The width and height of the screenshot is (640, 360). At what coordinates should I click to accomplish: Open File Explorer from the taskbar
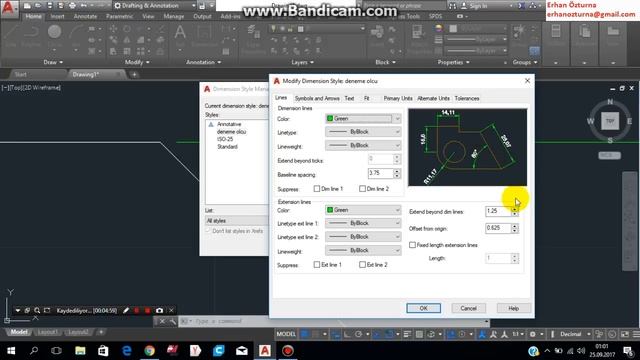coord(80,351)
